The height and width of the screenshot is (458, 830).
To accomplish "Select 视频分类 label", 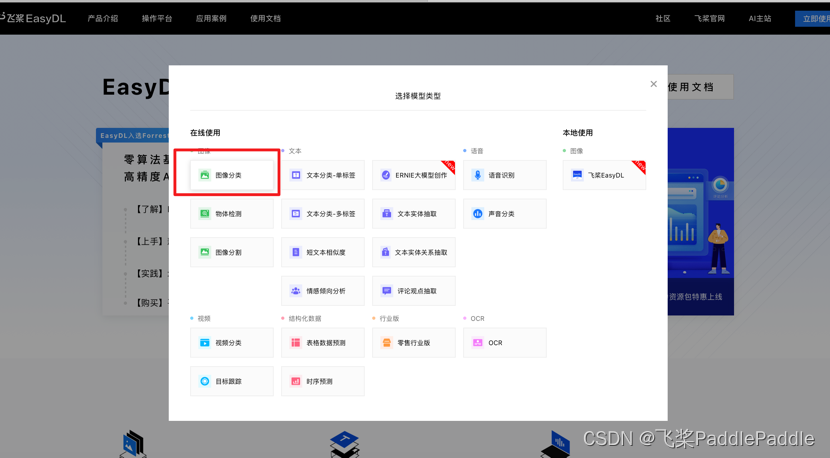I will (228, 343).
